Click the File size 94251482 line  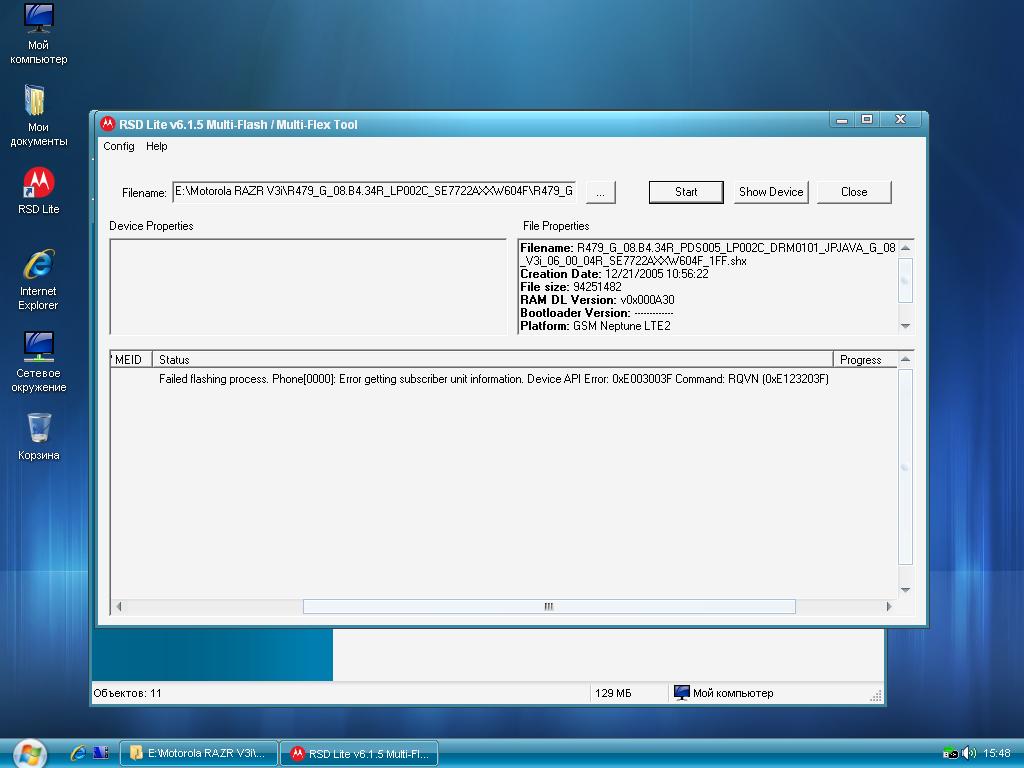pos(571,287)
